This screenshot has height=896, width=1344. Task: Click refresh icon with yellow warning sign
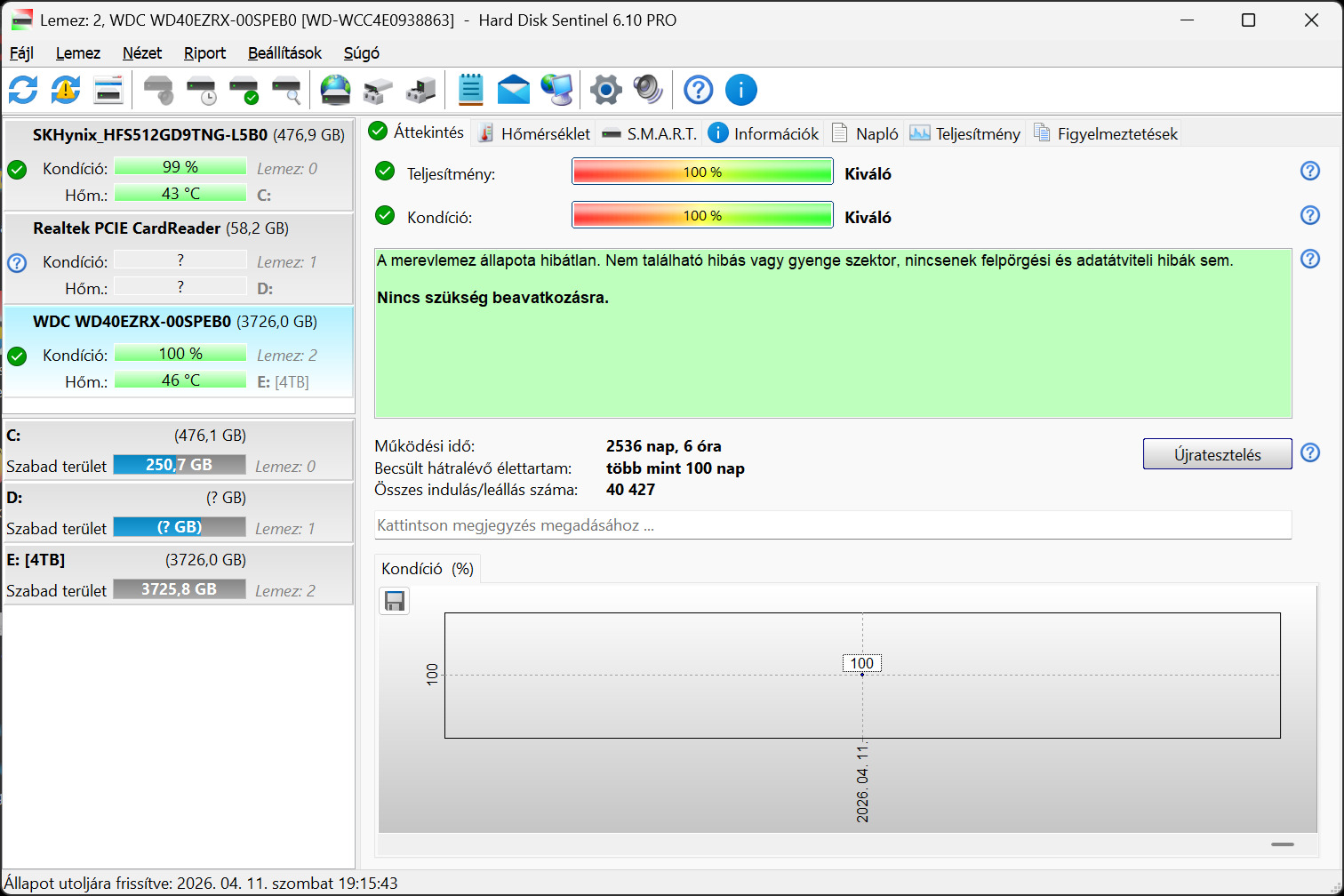point(66,90)
